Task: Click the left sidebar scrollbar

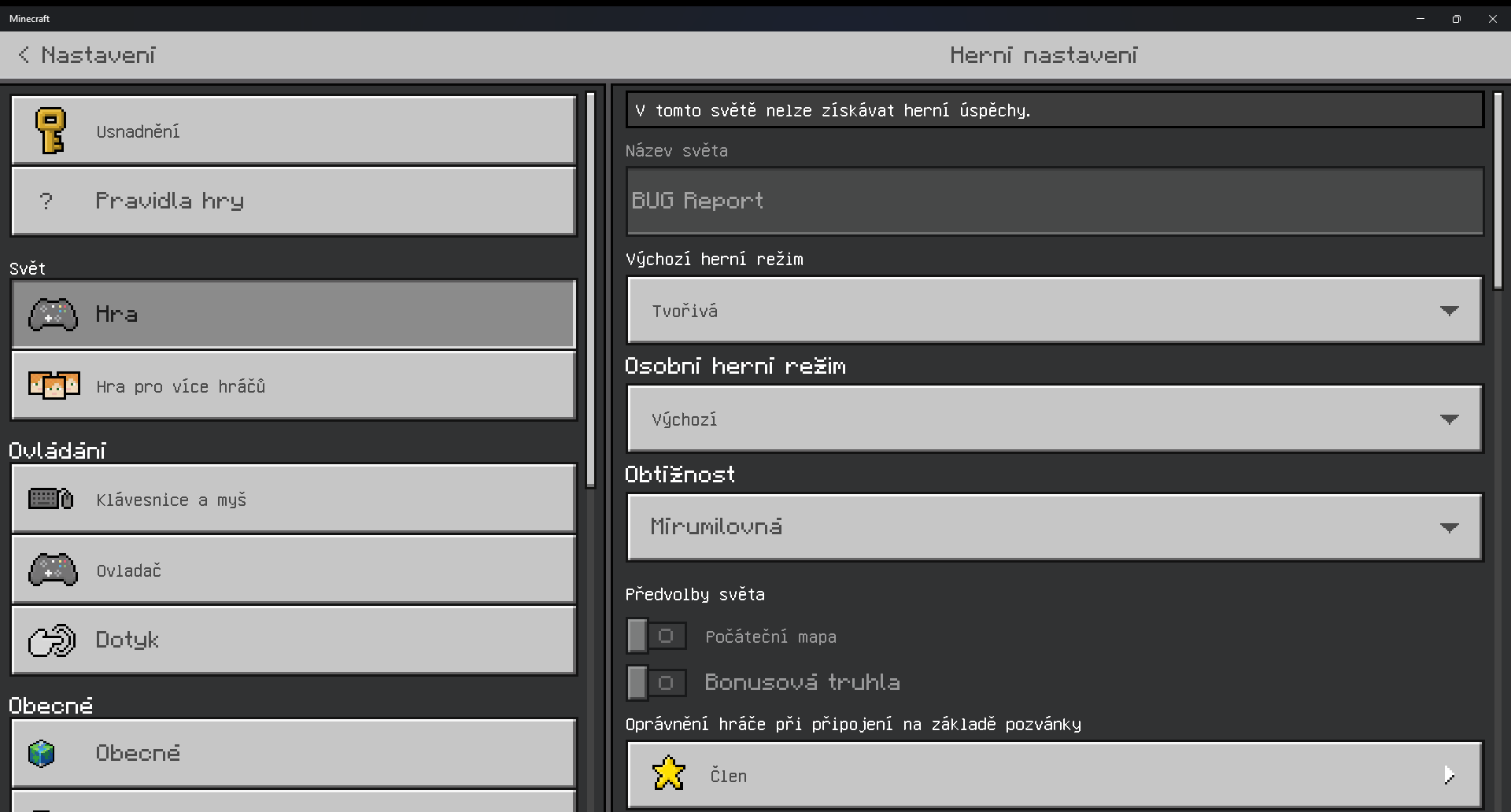Action: (590, 290)
